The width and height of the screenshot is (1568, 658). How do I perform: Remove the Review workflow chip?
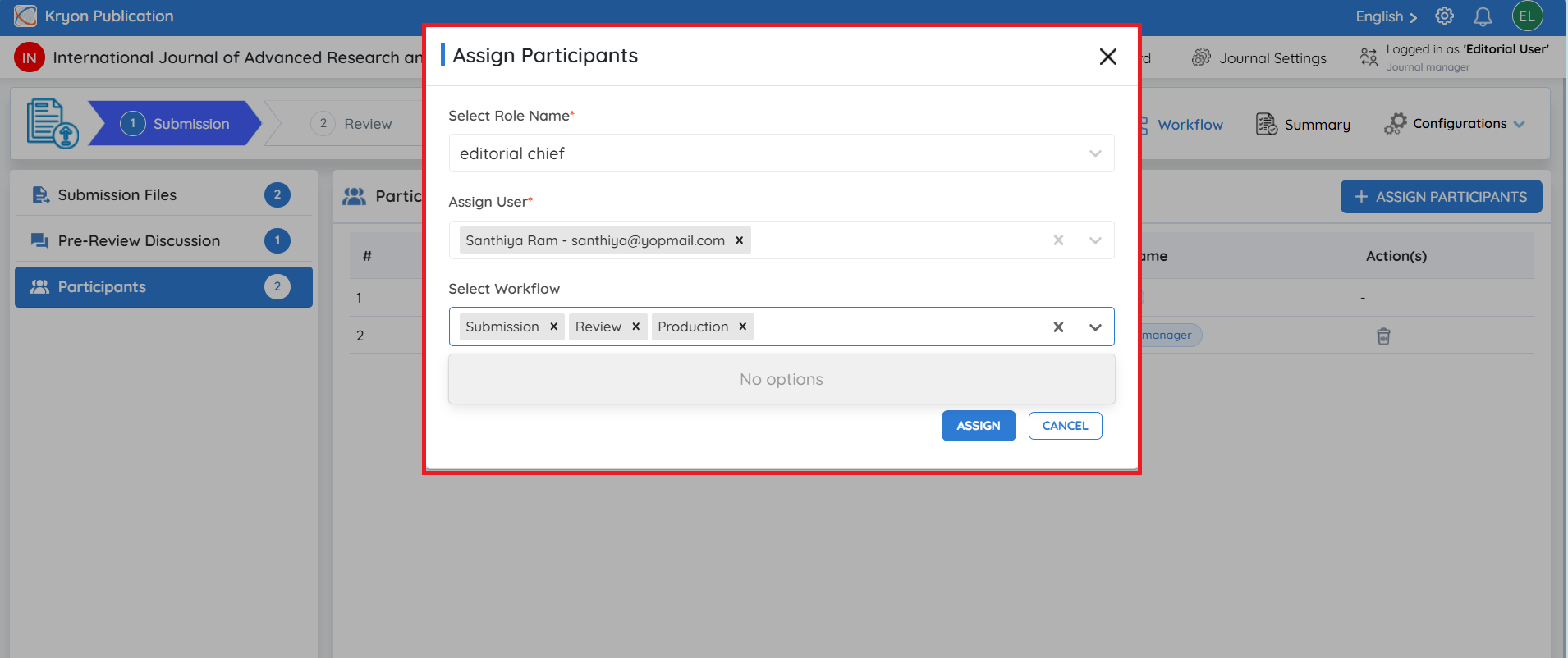[x=635, y=327]
